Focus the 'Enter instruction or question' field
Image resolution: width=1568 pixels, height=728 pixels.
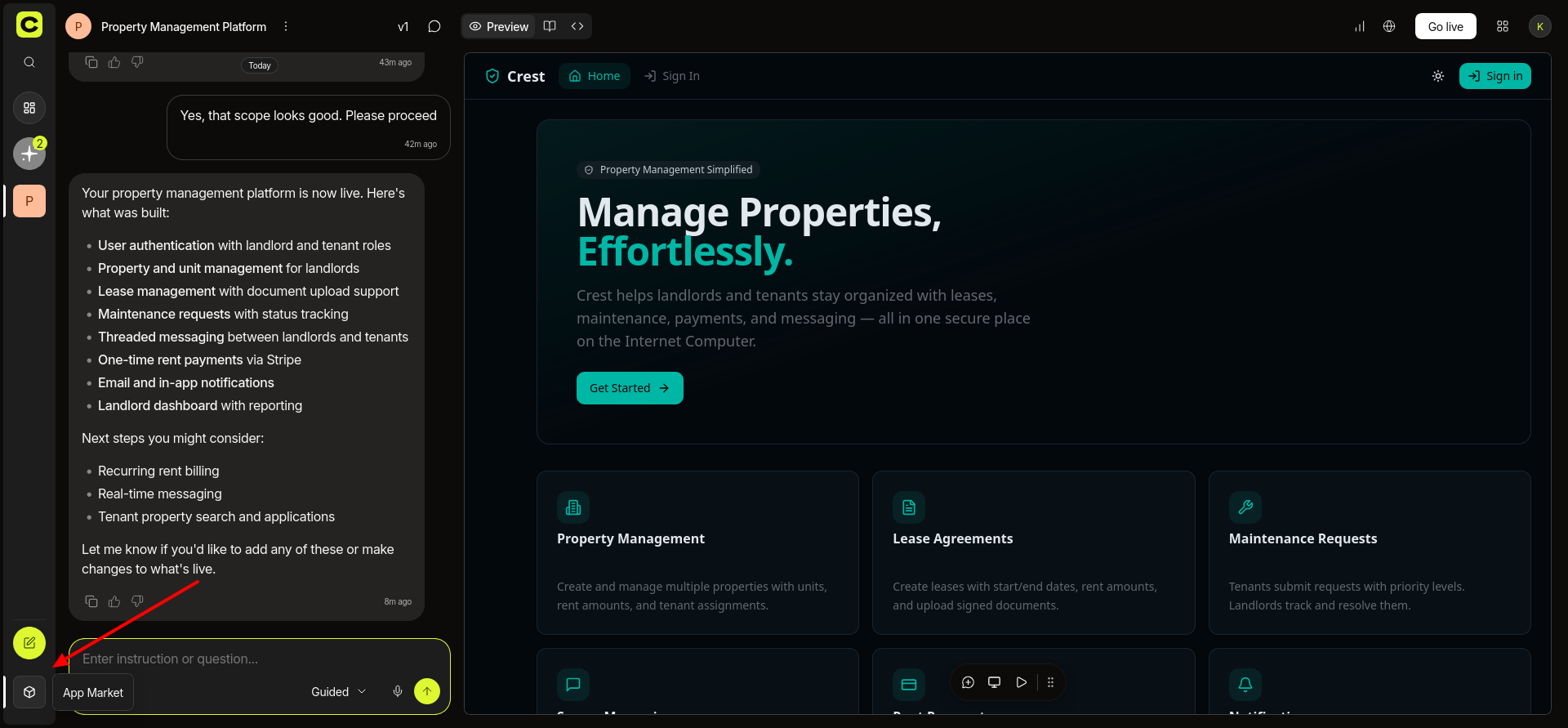coord(260,659)
